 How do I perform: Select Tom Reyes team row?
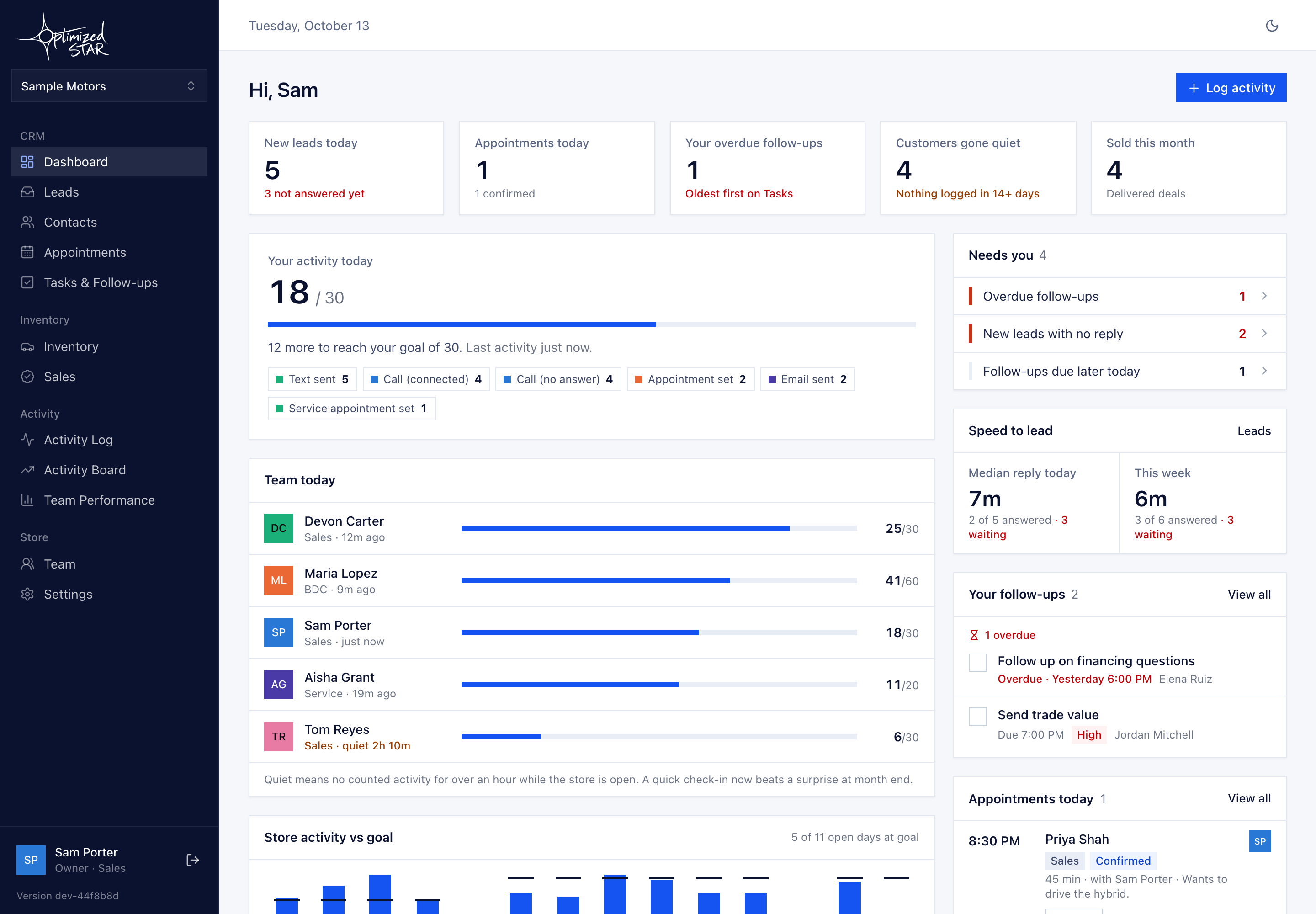point(592,737)
